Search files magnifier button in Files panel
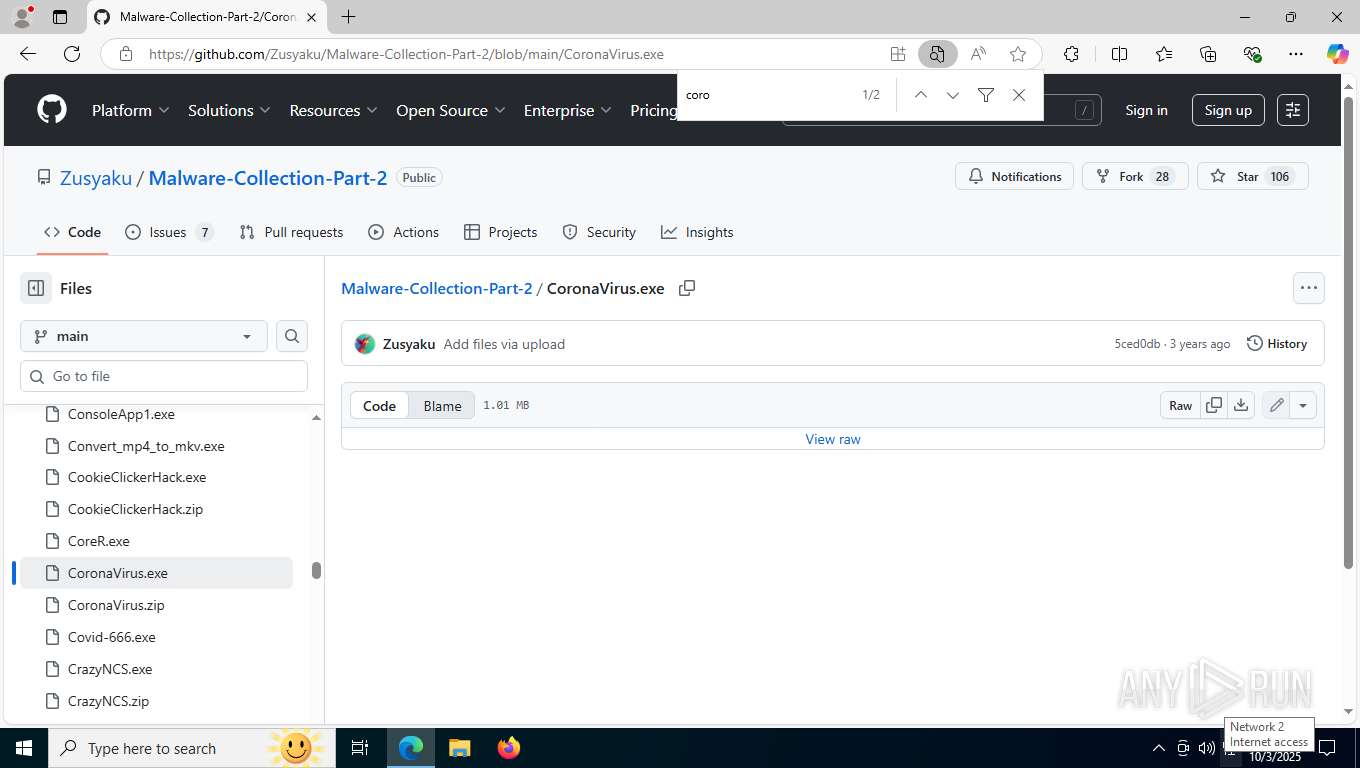The height and width of the screenshot is (768, 1360). 292,336
